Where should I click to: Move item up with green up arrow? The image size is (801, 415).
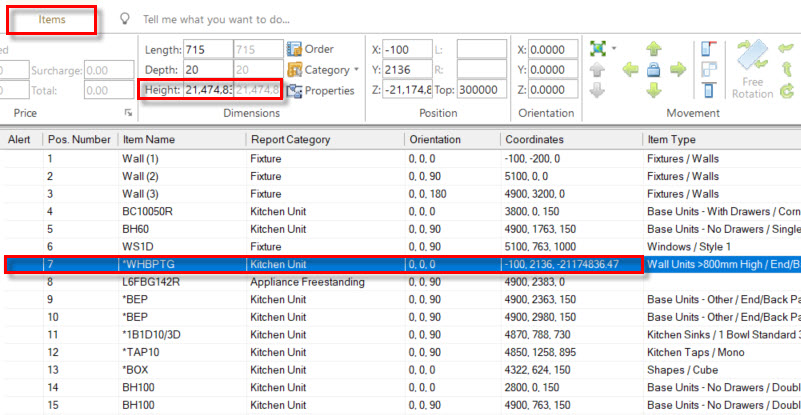point(654,49)
